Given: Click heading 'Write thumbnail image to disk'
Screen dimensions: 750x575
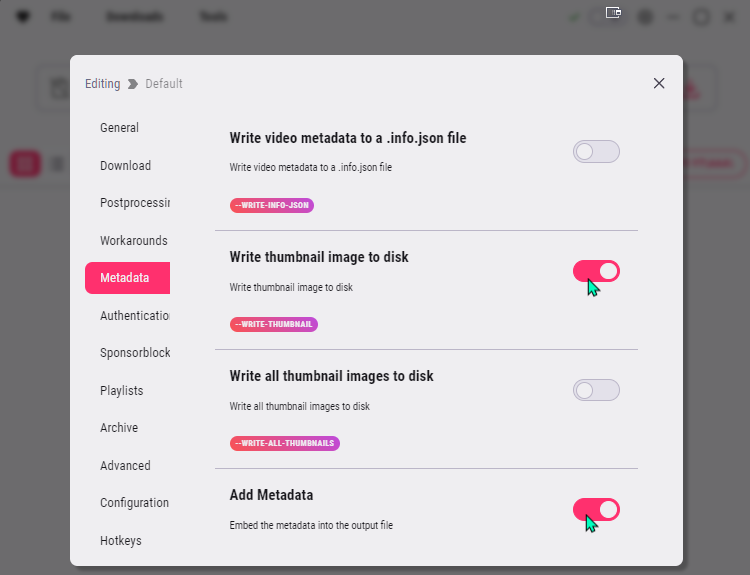Looking at the screenshot, I should click(x=319, y=257).
